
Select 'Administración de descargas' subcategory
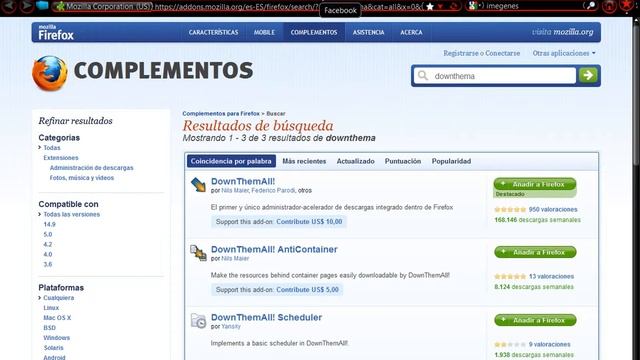[91, 168]
